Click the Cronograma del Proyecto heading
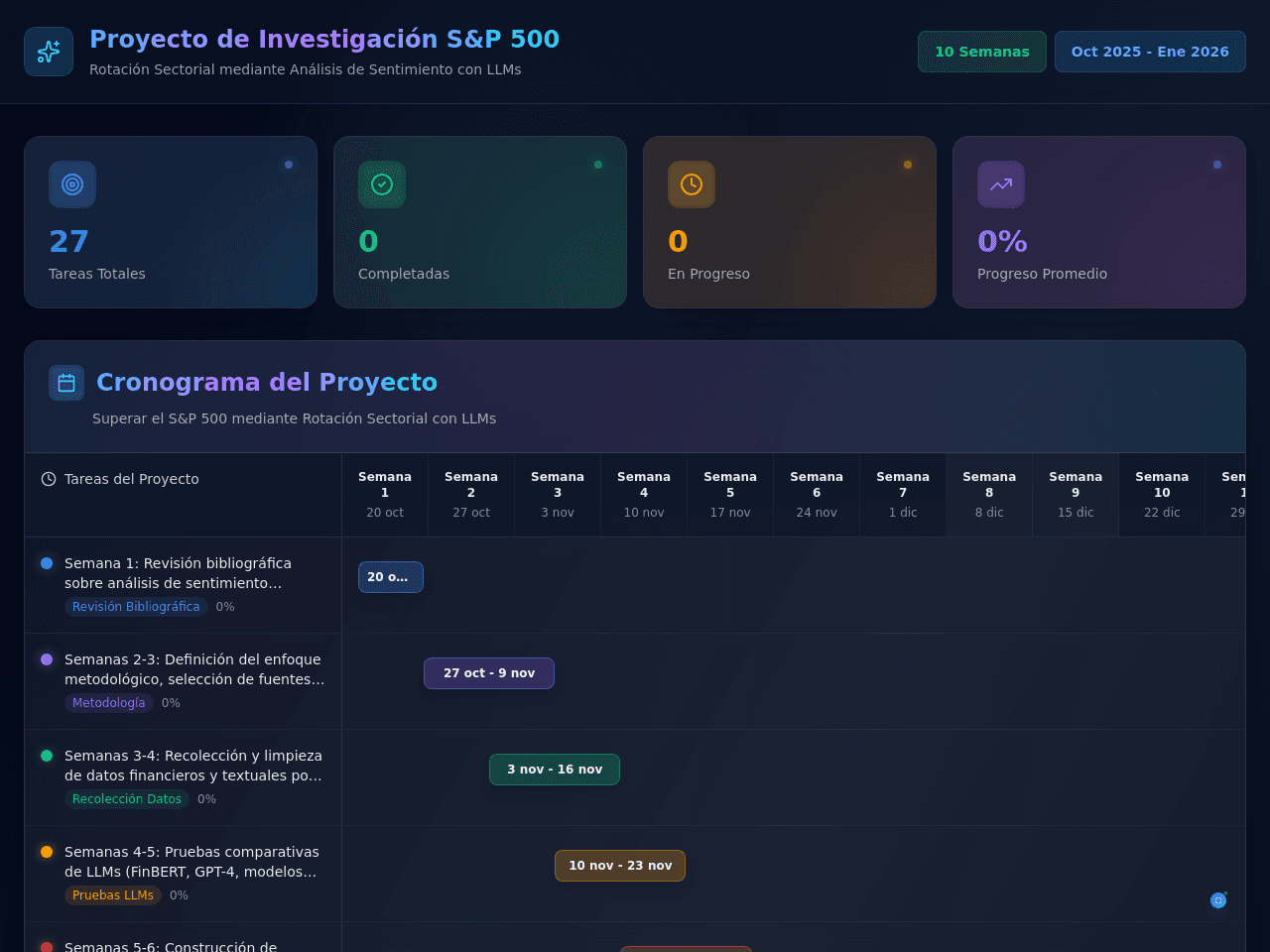This screenshot has width=1270, height=952. point(267,383)
